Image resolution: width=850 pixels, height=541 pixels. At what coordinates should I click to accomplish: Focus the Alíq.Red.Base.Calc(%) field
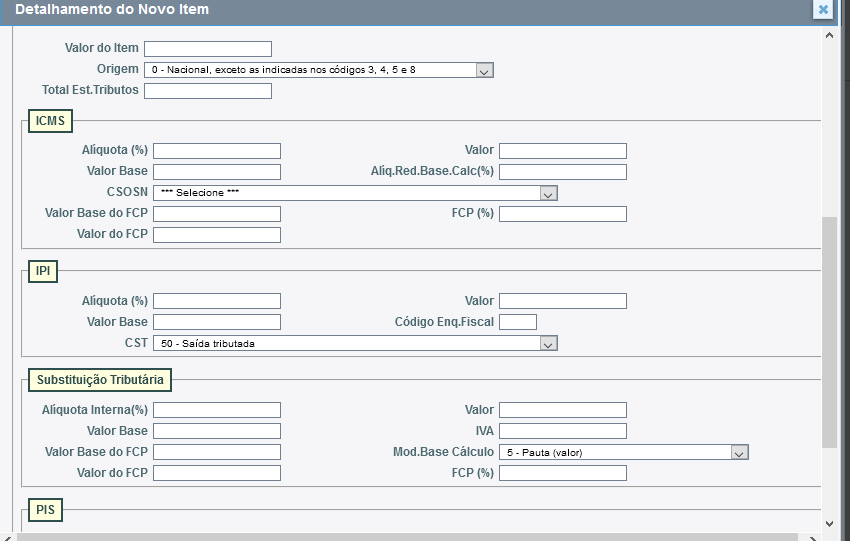[562, 172]
